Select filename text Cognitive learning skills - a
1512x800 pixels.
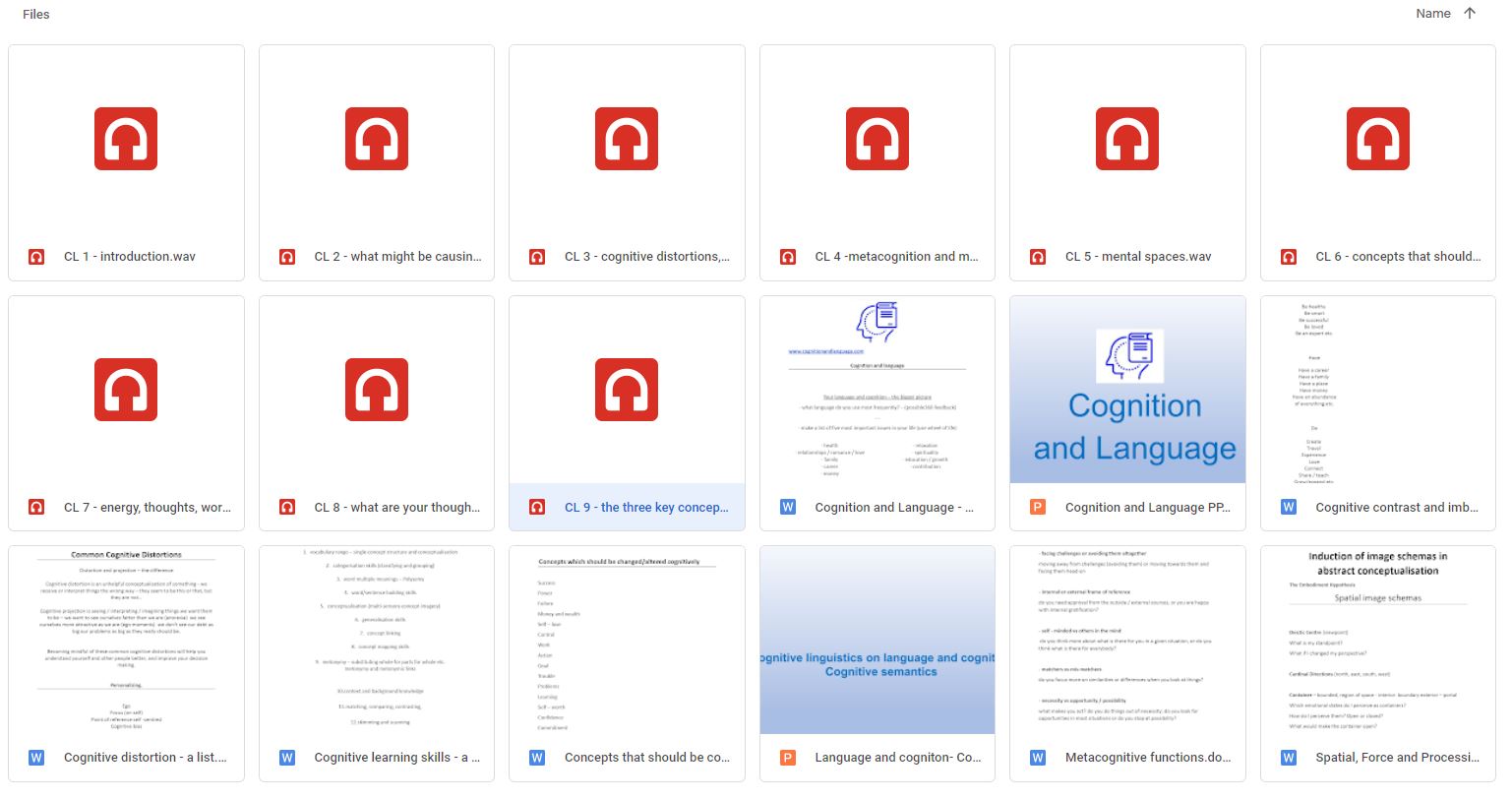point(397,758)
